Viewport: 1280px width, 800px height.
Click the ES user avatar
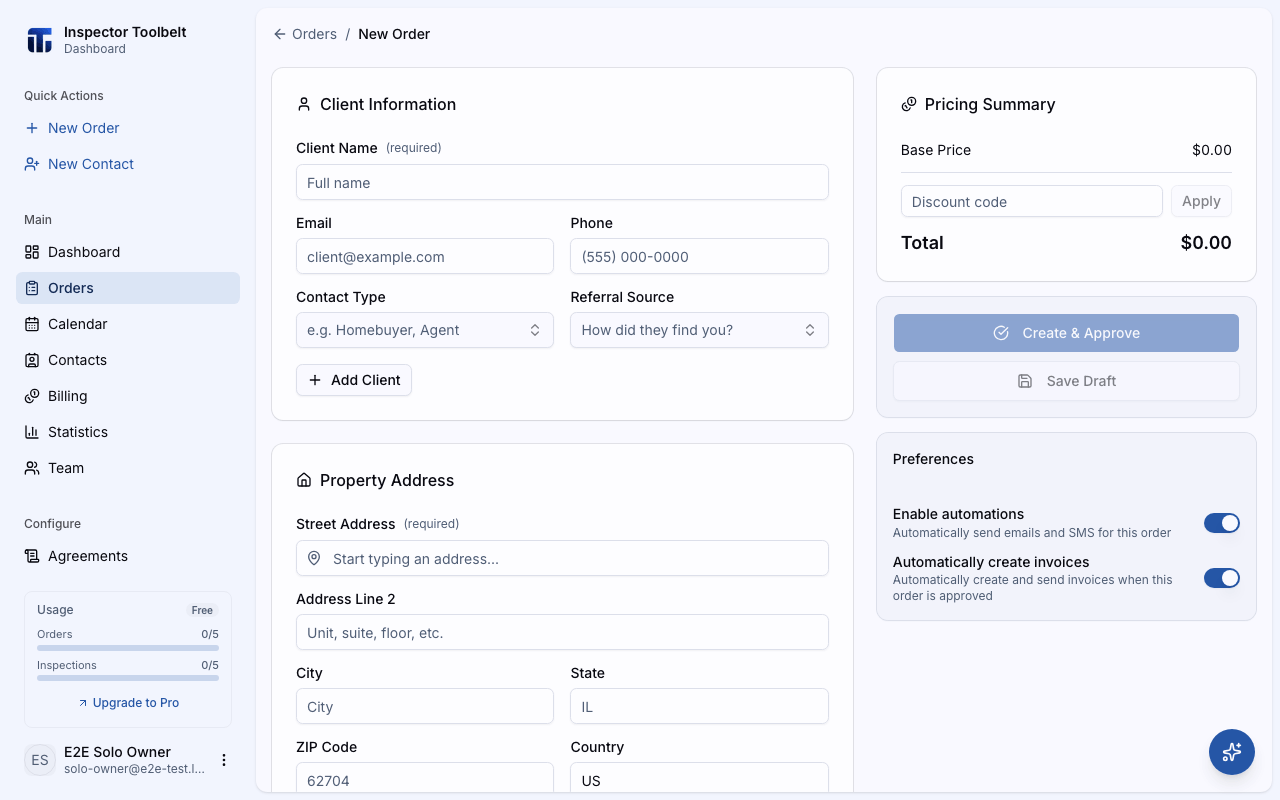click(40, 760)
